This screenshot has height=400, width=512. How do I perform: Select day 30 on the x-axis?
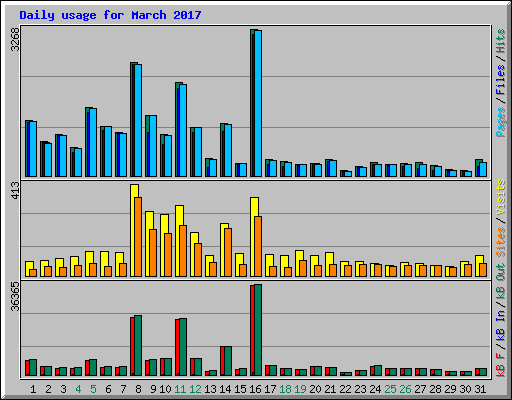tap(465, 389)
